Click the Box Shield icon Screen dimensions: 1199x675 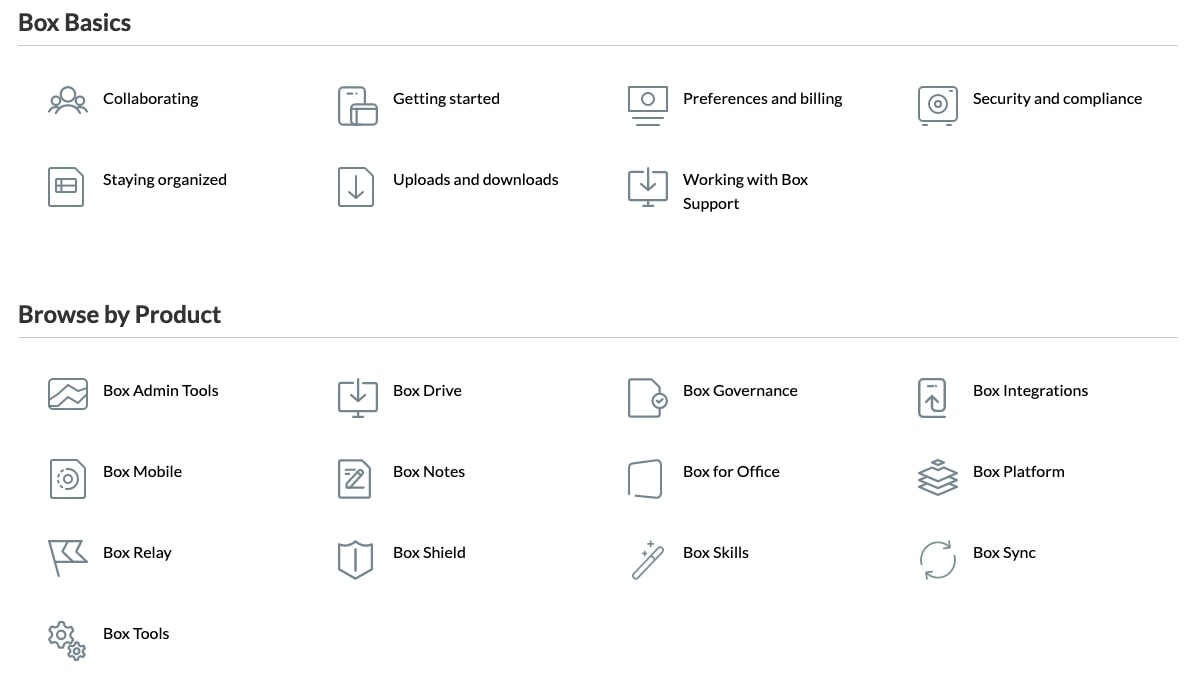coord(355,559)
